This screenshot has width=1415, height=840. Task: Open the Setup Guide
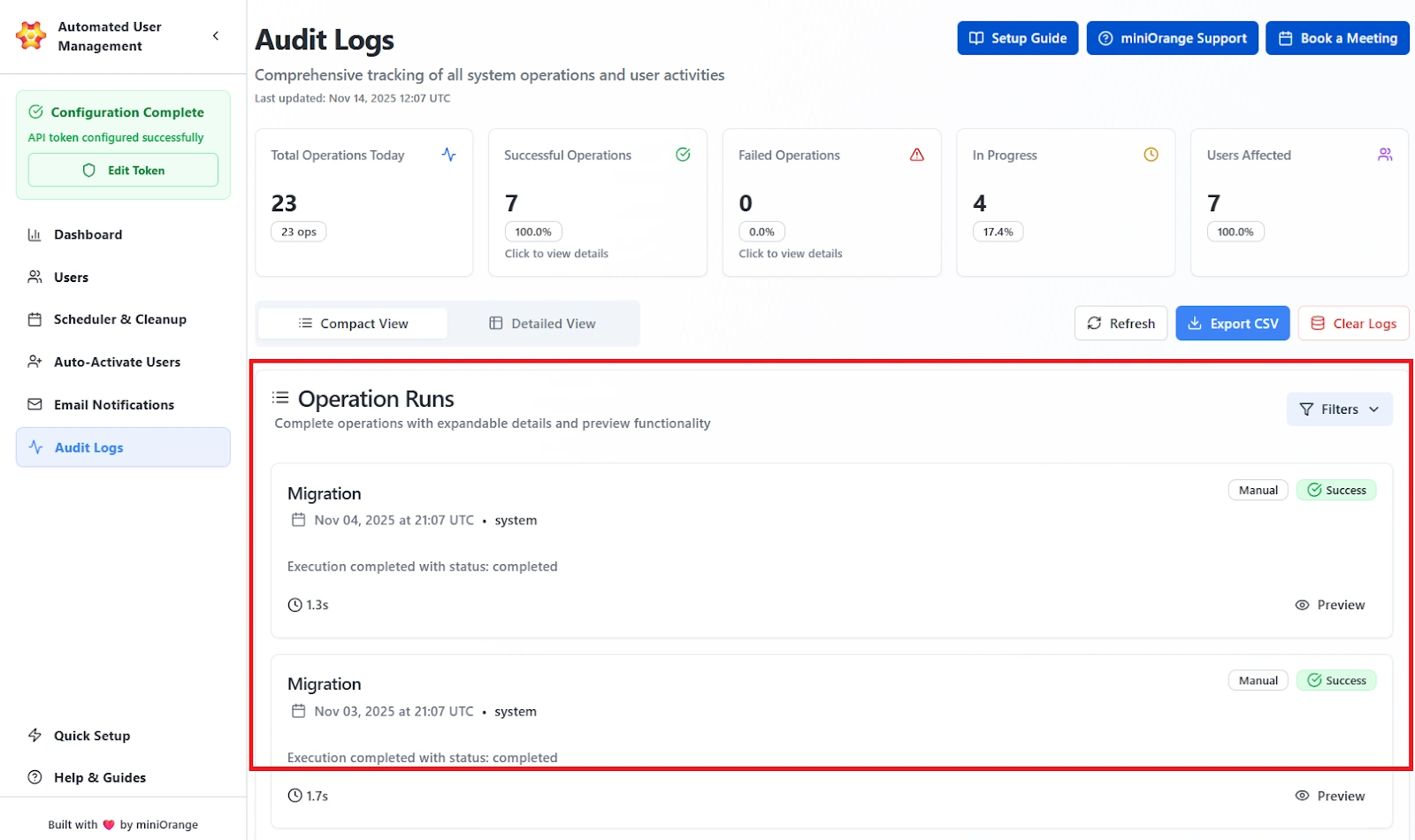(1017, 38)
